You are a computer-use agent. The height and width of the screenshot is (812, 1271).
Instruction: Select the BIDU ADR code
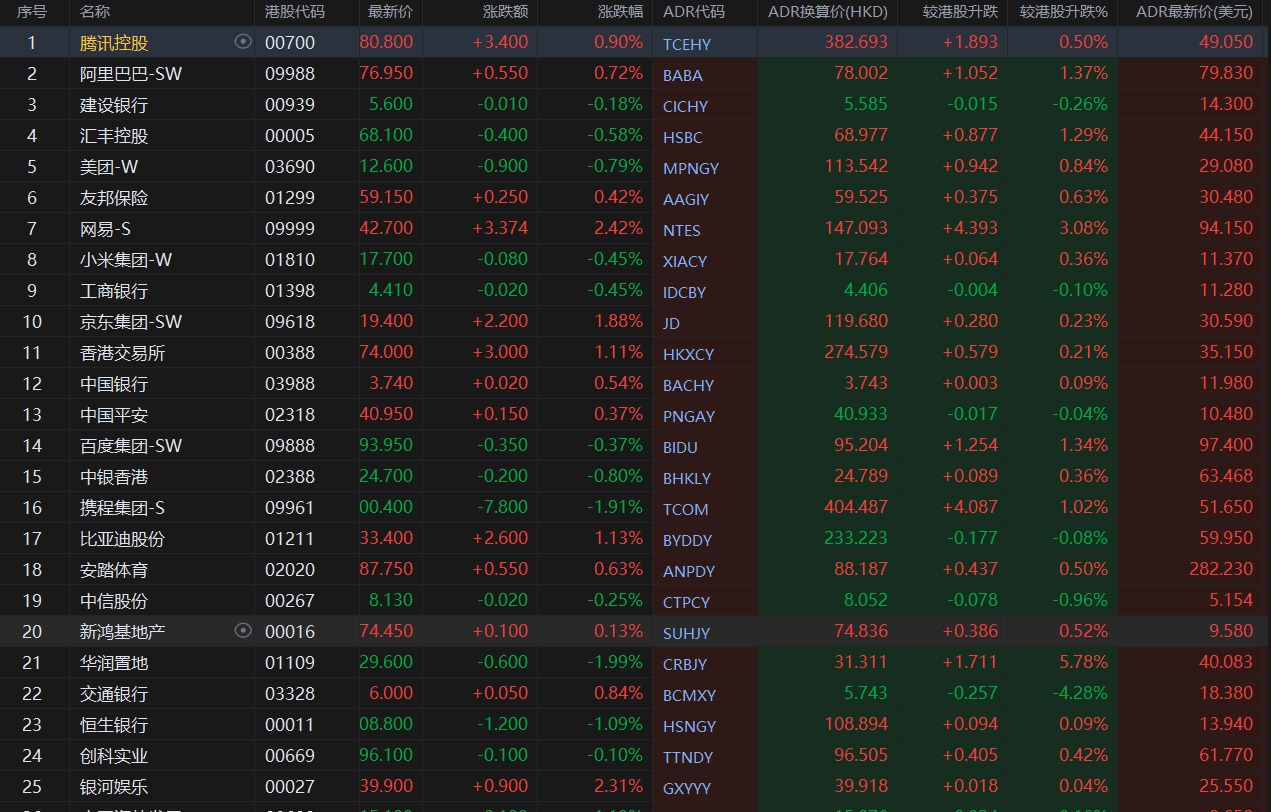pyautogui.click(x=681, y=447)
